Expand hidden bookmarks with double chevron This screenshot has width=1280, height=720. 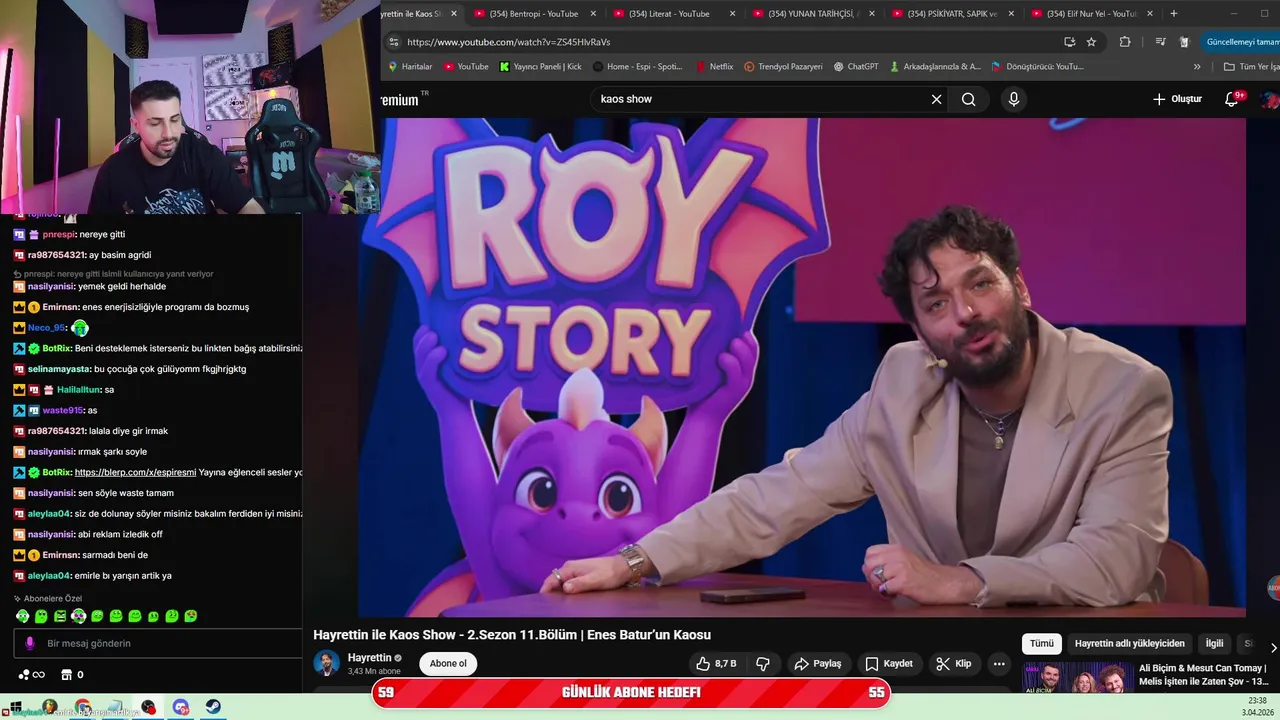click(x=1197, y=67)
